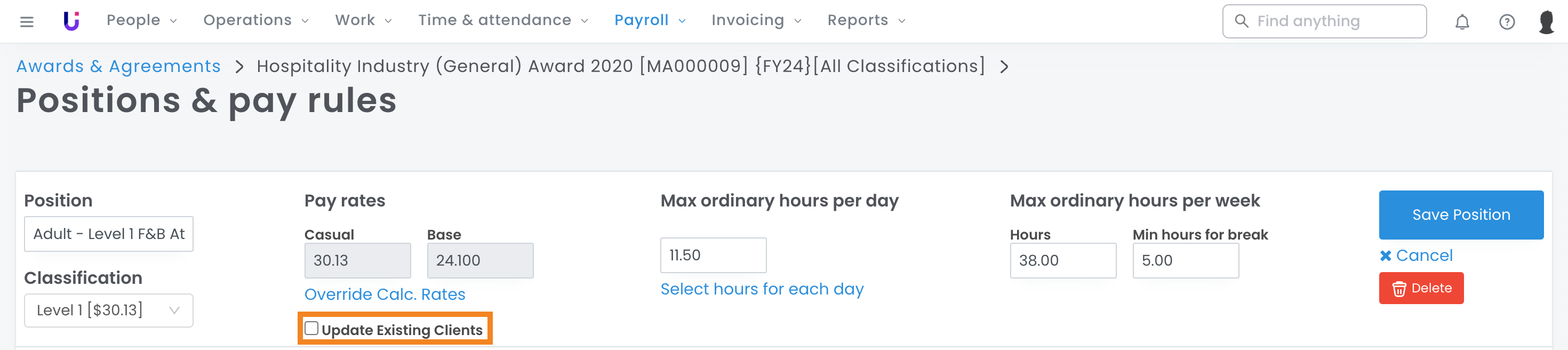Go to Awards & Agreements breadcrumb
The width and height of the screenshot is (1568, 350).
(118, 66)
